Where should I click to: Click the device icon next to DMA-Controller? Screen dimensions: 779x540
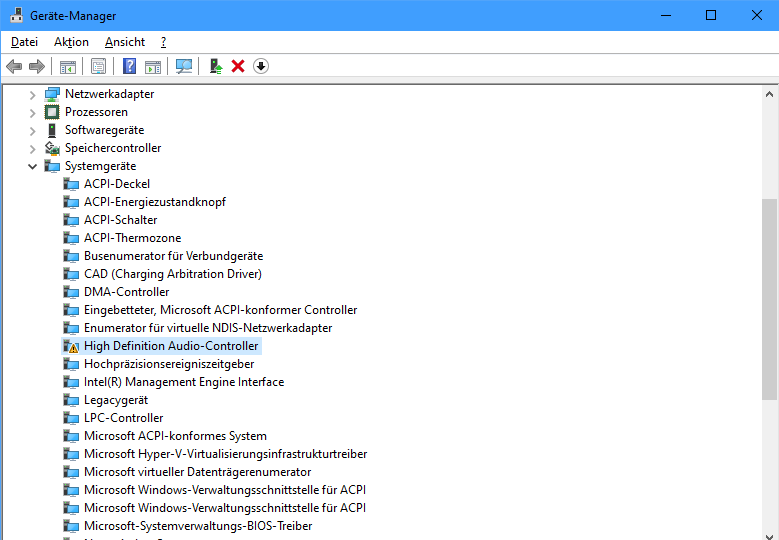click(x=71, y=292)
